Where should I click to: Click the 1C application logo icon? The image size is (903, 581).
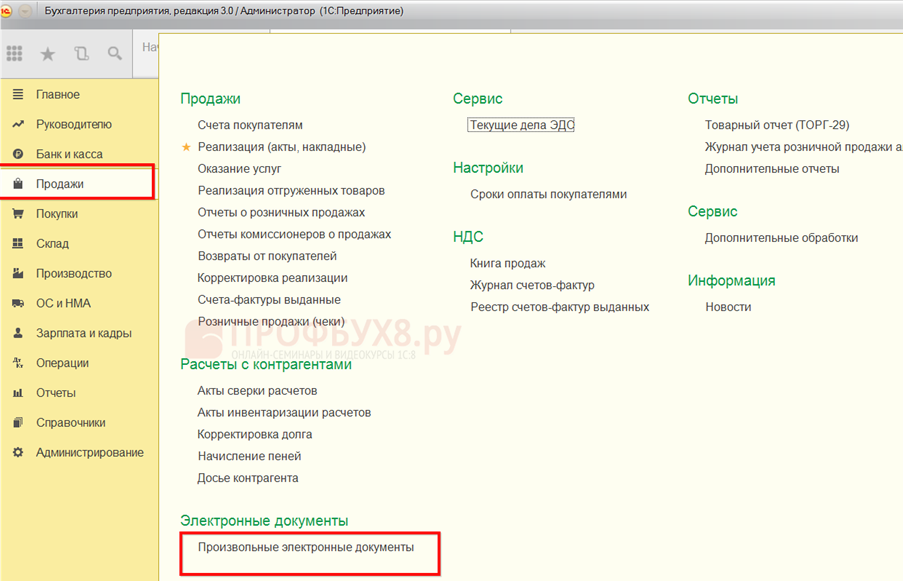point(6,10)
